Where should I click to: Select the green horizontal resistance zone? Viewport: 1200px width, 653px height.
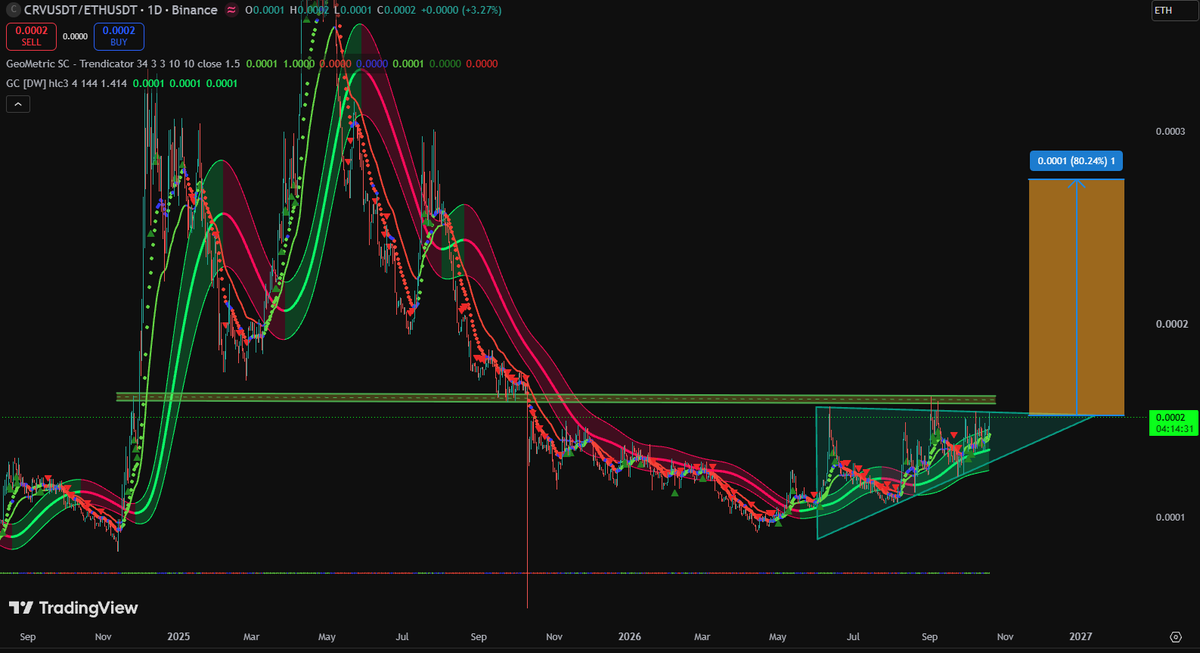(x=556, y=398)
